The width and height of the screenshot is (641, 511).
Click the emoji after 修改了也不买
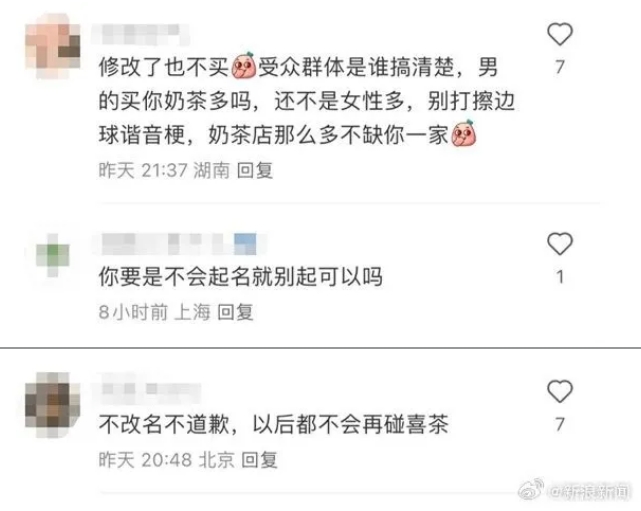tap(244, 65)
